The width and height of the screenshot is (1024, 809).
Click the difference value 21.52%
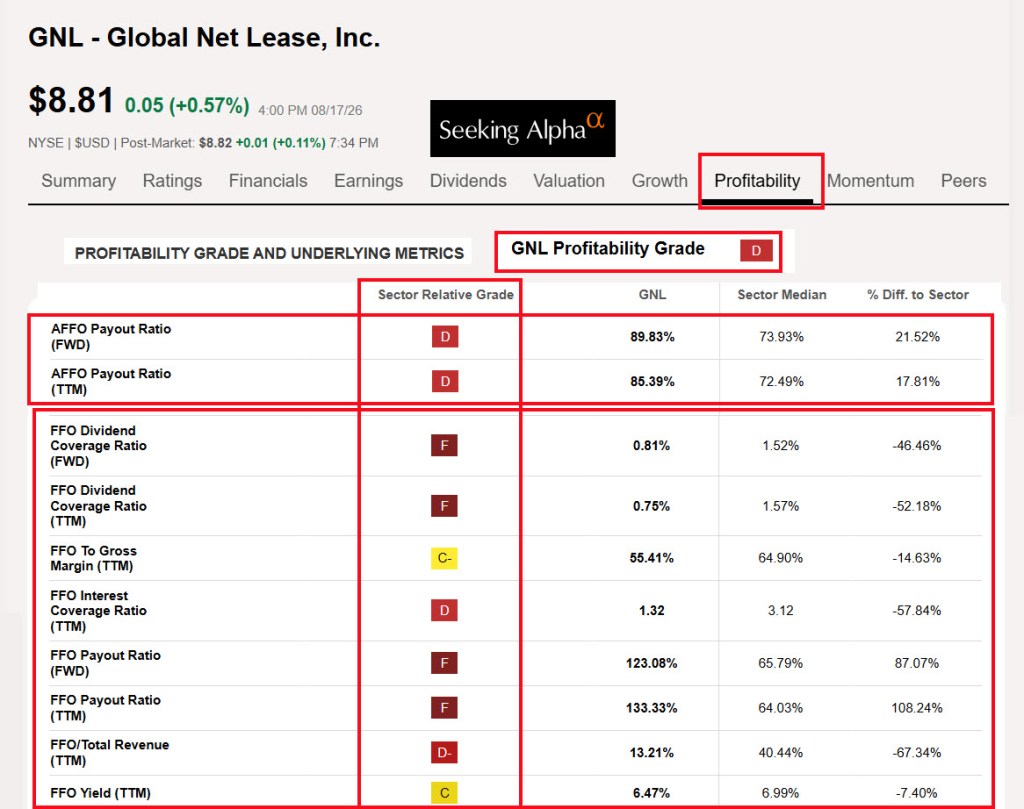(918, 337)
